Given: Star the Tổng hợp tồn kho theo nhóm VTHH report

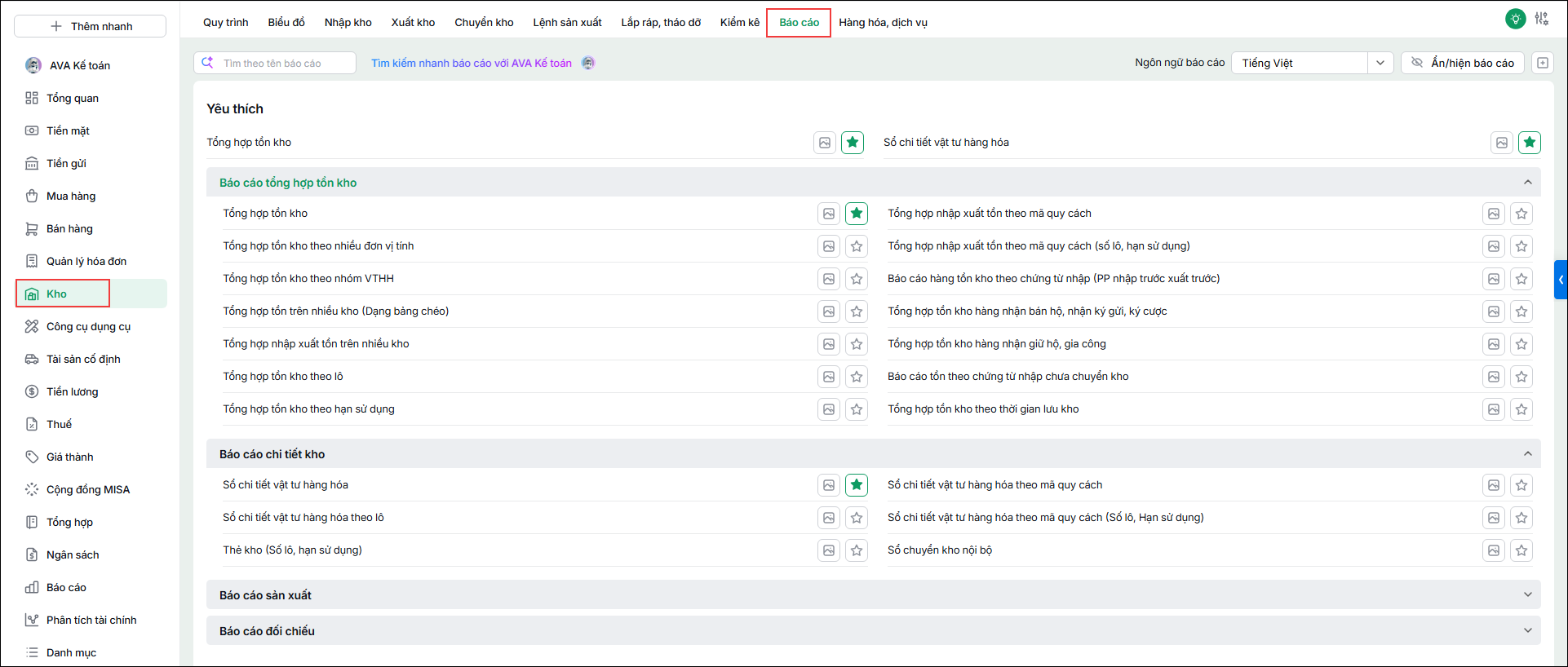Looking at the screenshot, I should click(x=857, y=279).
